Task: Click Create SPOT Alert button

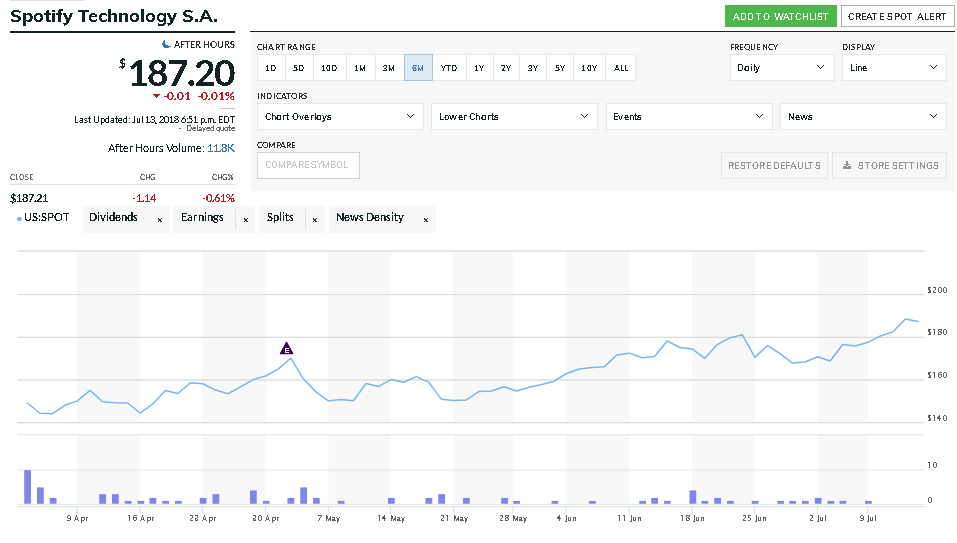Action: (x=897, y=16)
